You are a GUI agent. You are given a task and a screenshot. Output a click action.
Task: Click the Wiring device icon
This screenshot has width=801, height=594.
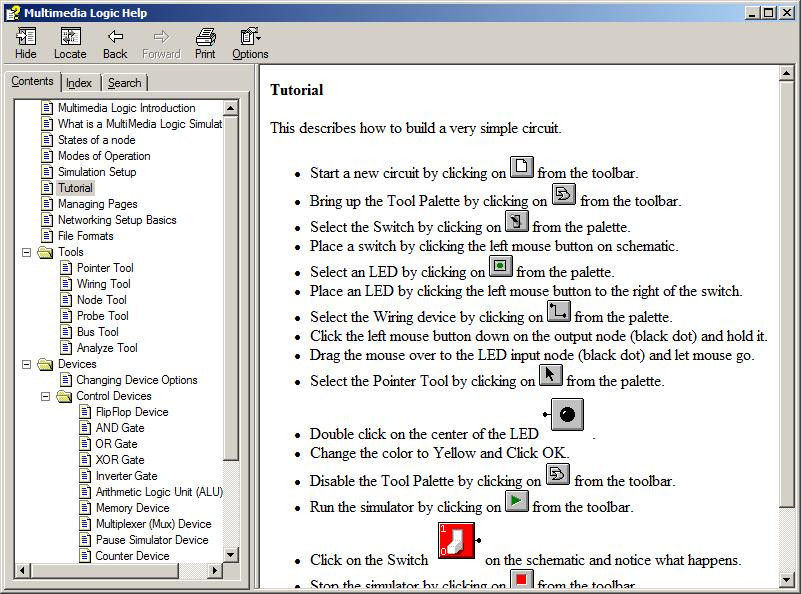click(x=559, y=311)
